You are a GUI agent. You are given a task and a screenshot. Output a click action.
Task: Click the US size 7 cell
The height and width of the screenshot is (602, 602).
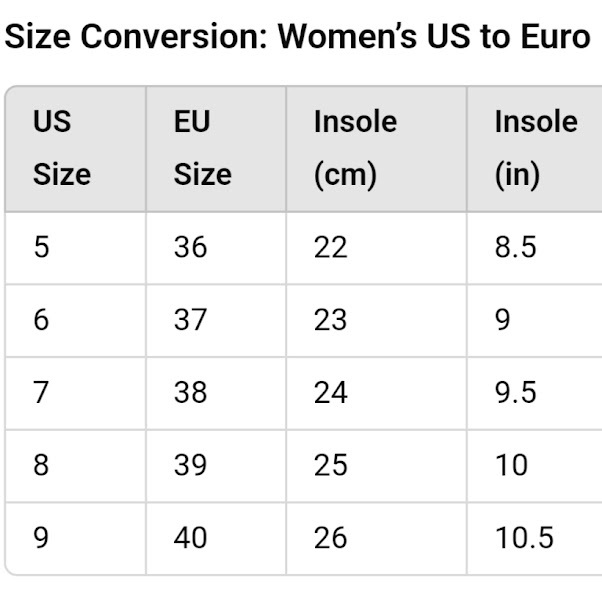[41, 393]
